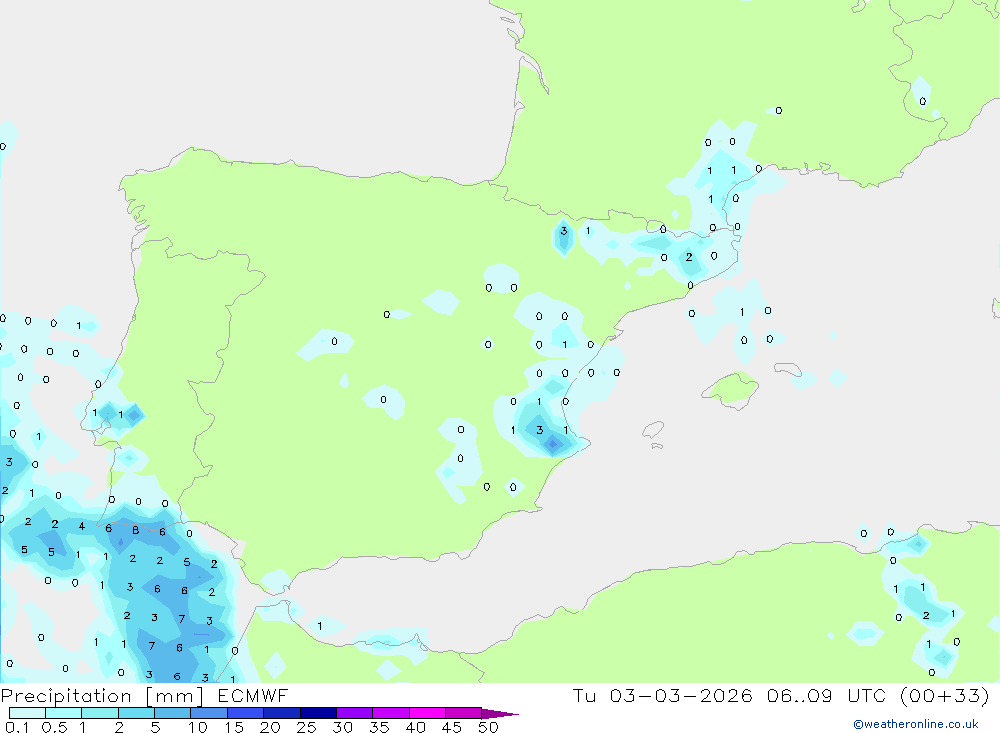
Task: Click the 'ECMWF' model label
Action: (253, 696)
